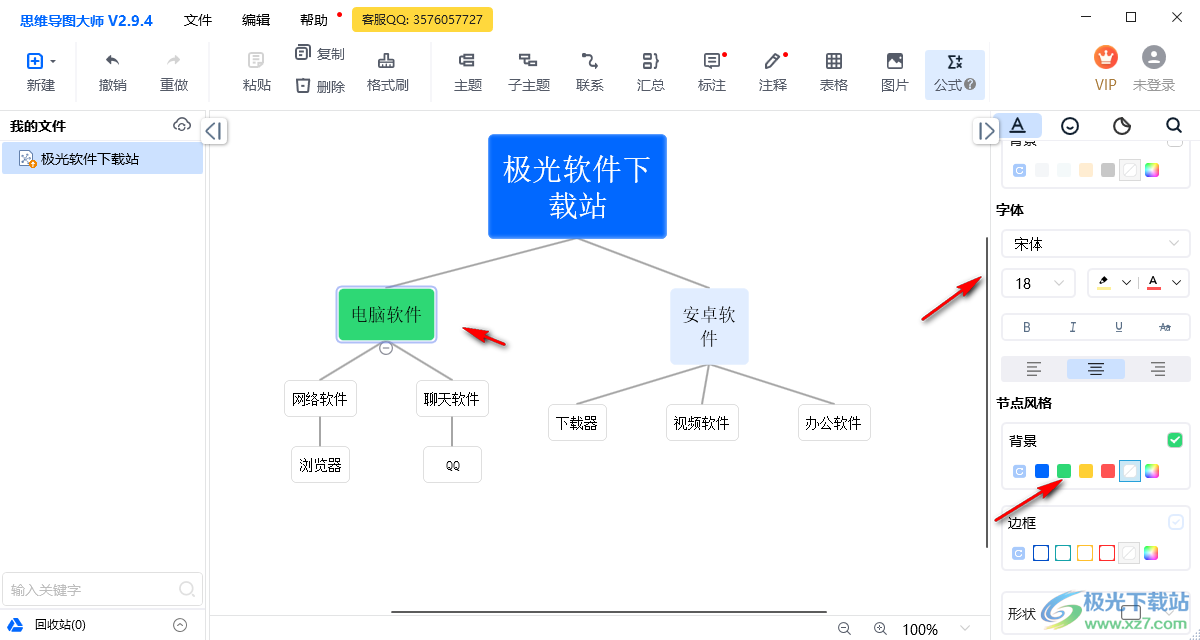Viewport: 1200px width, 640px height.
Task: Collapse the 电脑软件 node branch
Action: tap(386, 348)
